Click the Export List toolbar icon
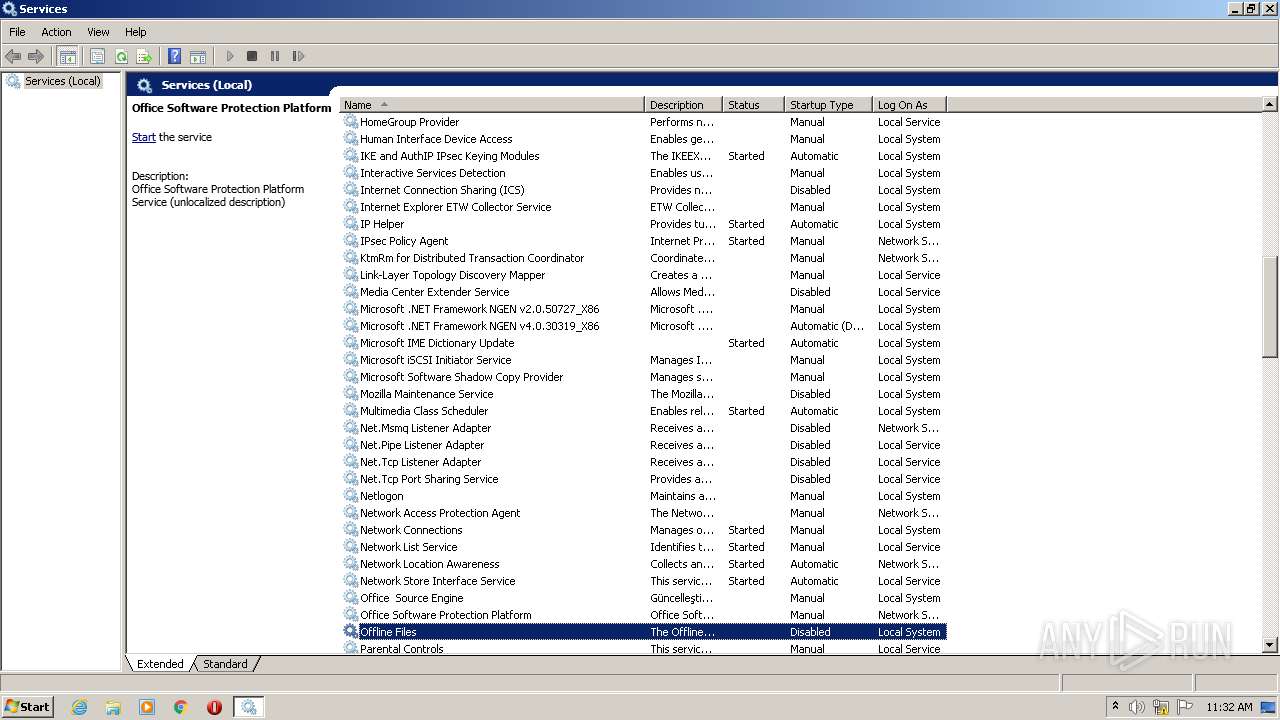 click(x=144, y=57)
